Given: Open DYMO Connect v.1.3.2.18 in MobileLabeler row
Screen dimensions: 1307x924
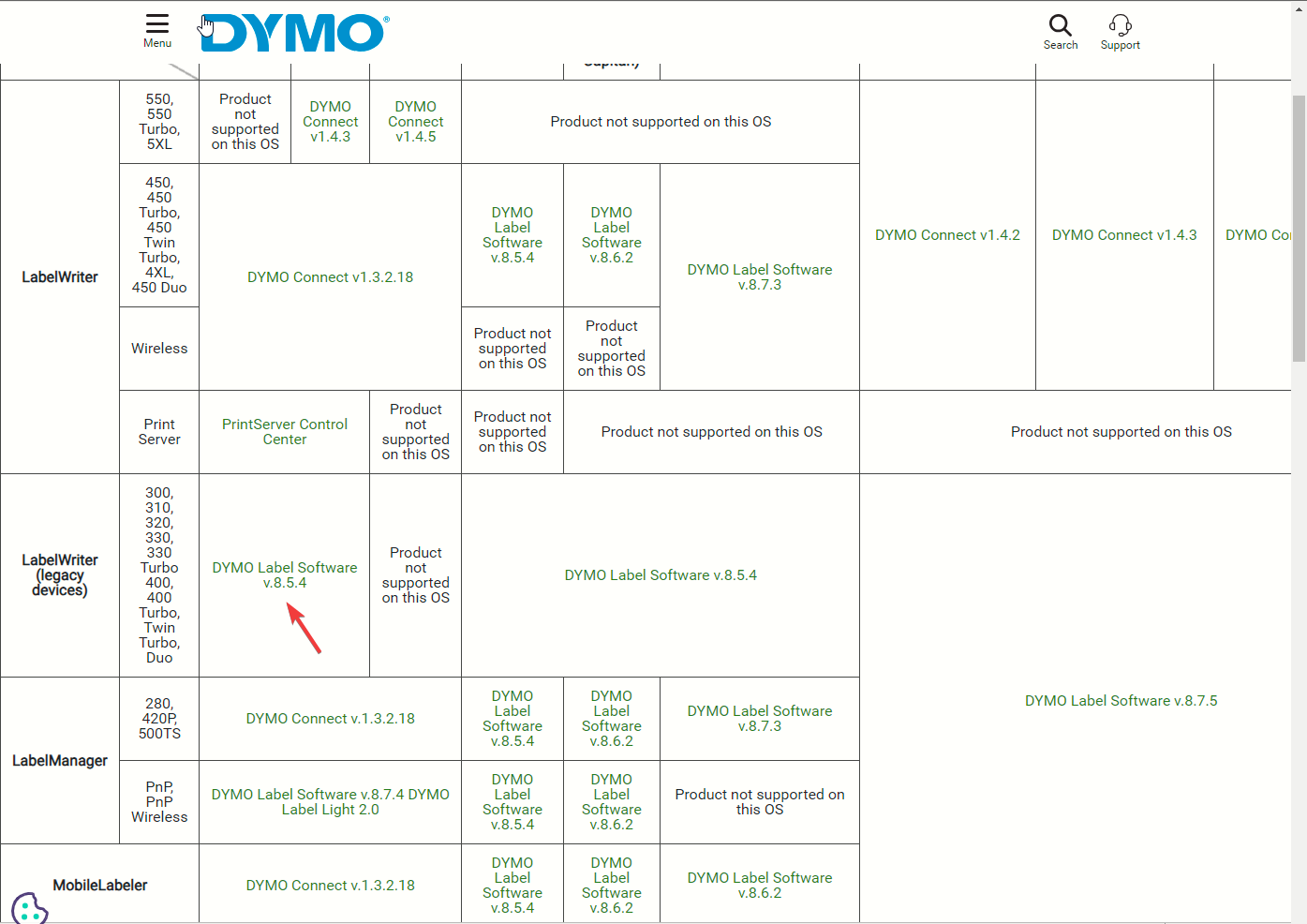Looking at the screenshot, I should tap(331, 886).
